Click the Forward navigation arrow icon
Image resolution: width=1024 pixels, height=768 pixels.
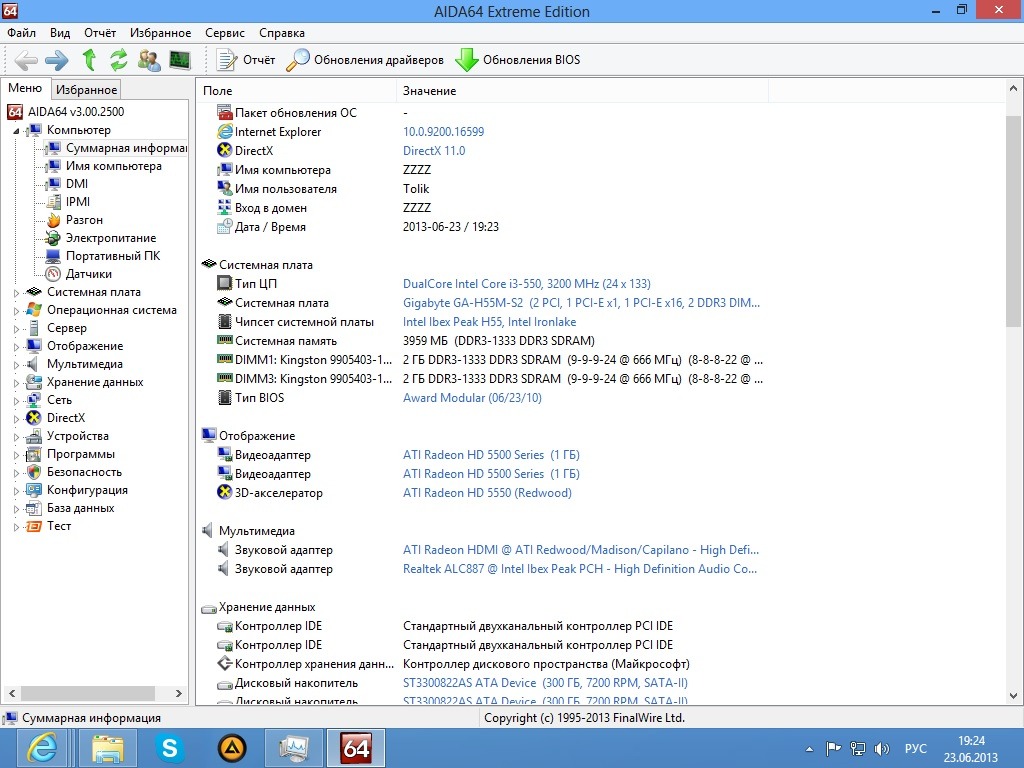click(x=57, y=60)
